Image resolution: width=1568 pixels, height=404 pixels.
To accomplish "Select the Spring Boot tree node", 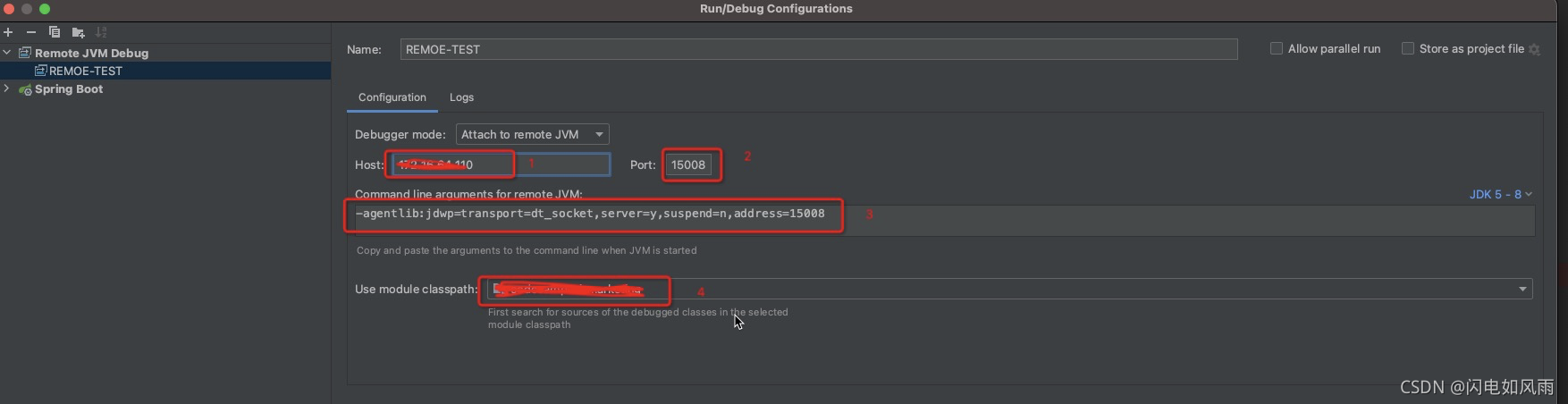I will [x=69, y=88].
